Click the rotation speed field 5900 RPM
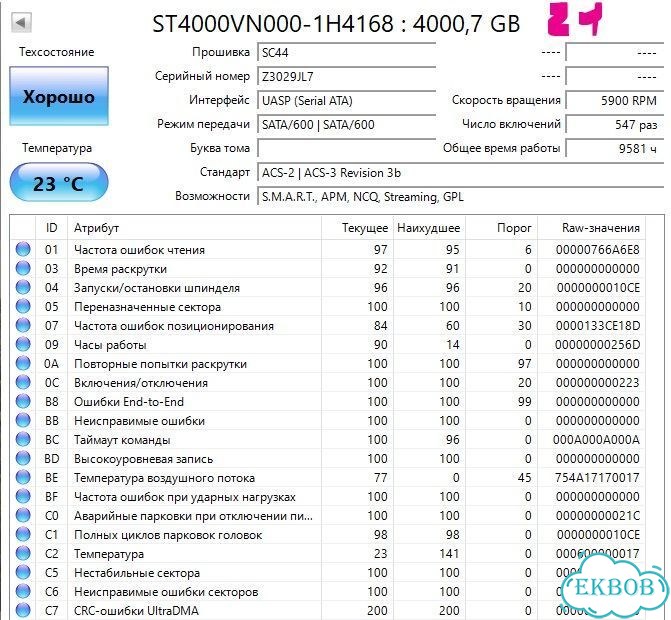The width and height of the screenshot is (671, 620). [x=615, y=101]
